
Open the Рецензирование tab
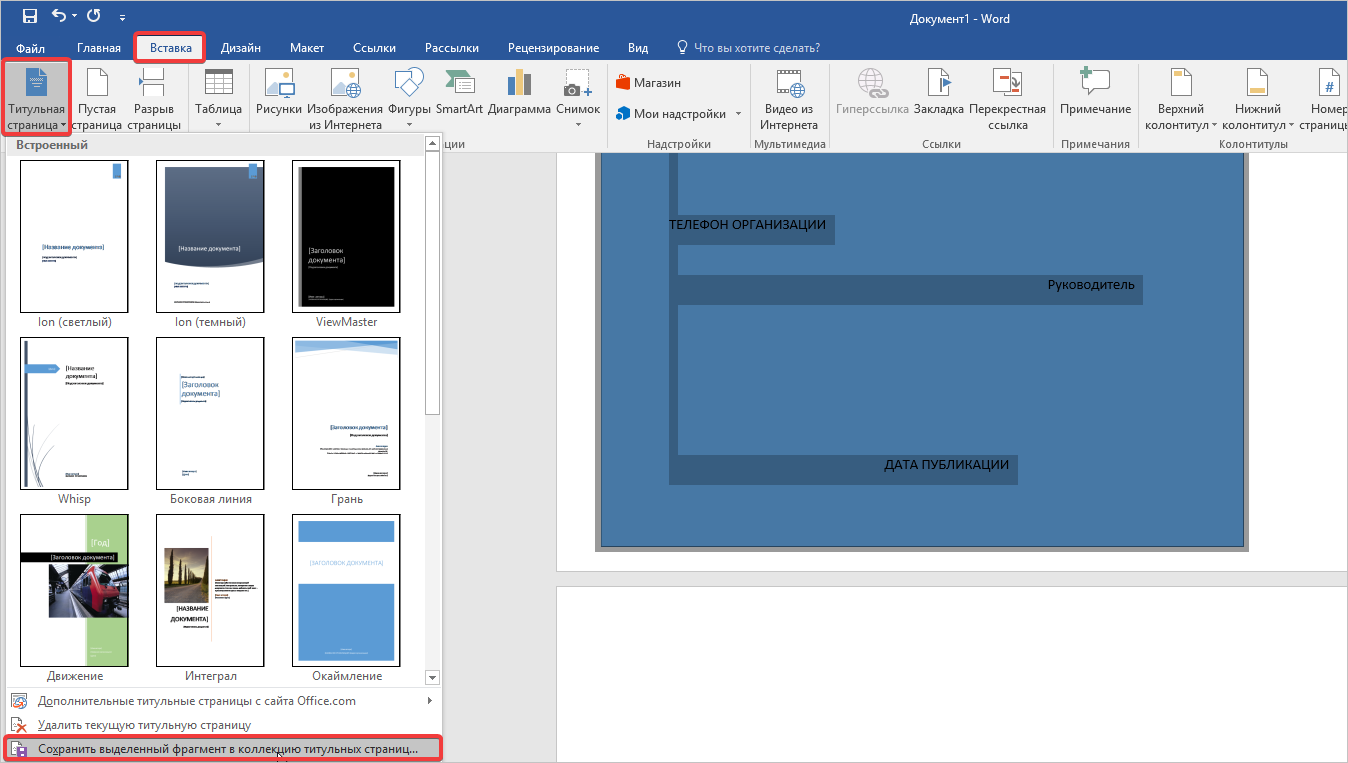click(x=553, y=48)
